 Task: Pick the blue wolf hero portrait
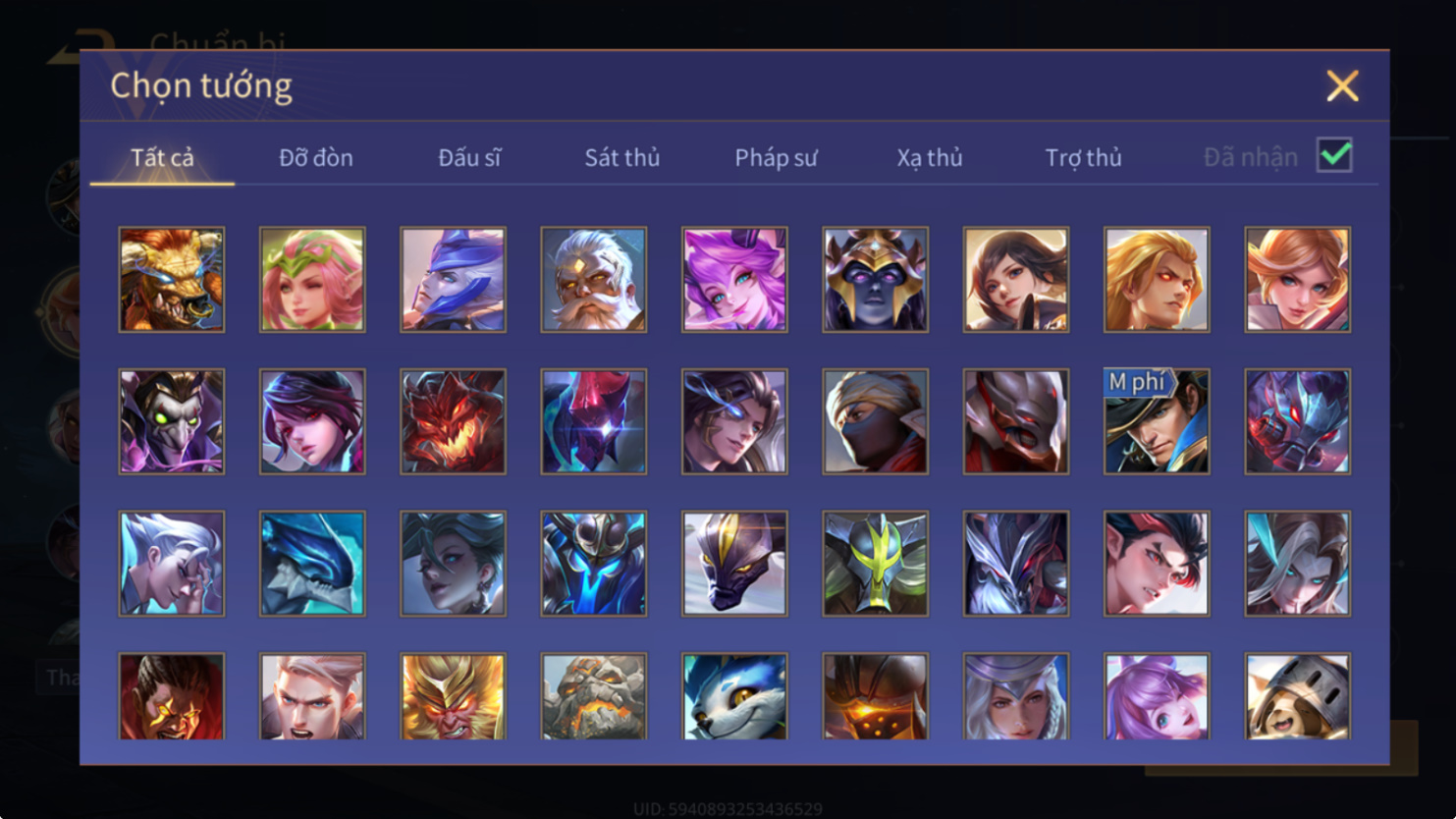(x=734, y=696)
